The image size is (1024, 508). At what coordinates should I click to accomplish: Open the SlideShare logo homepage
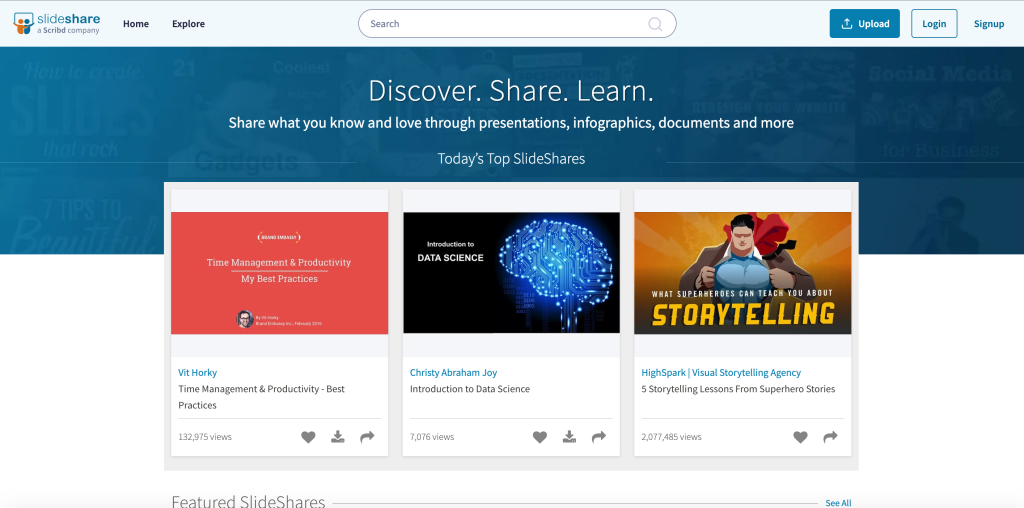tap(56, 23)
